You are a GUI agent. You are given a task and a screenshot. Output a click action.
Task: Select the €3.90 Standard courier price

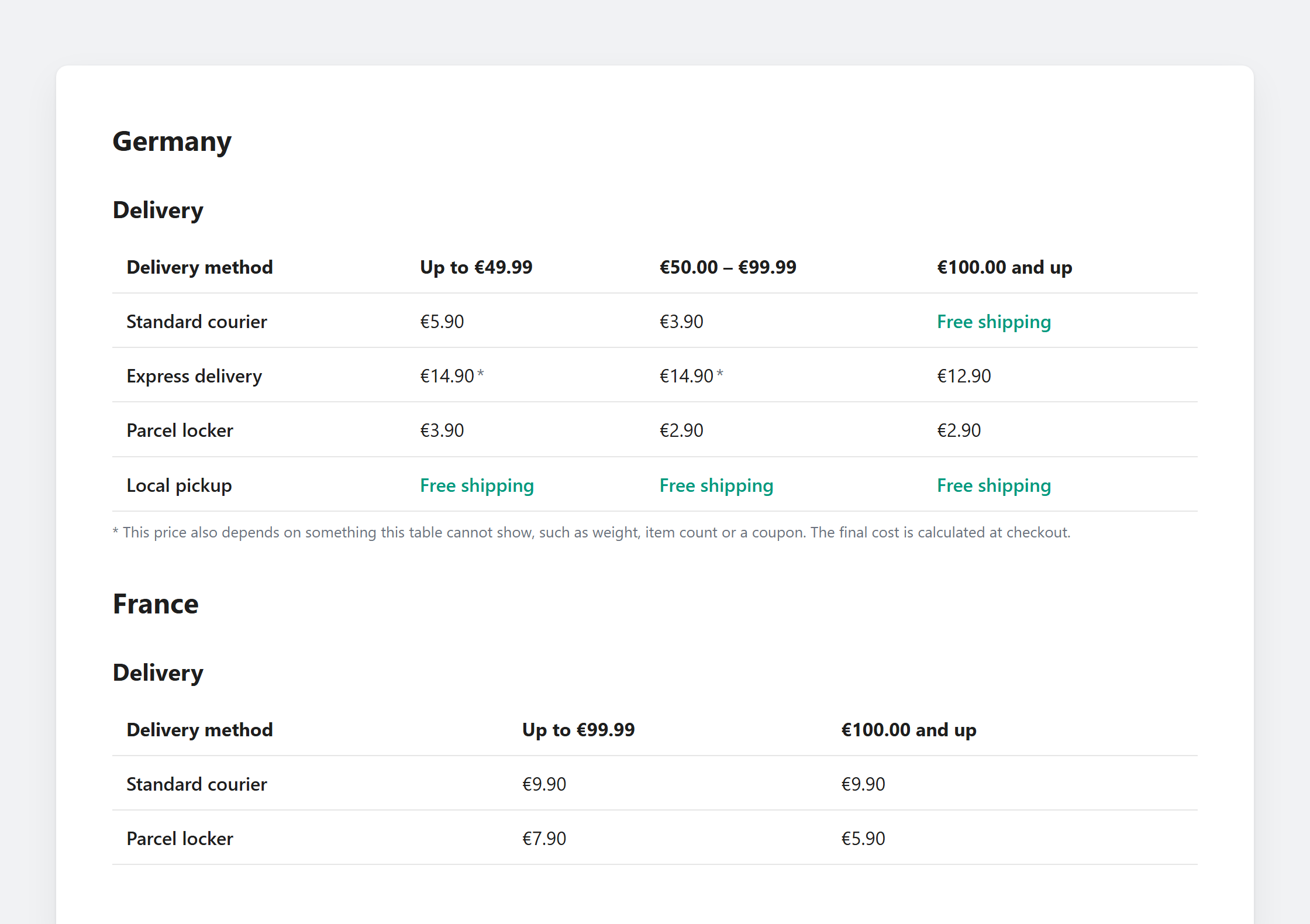681,322
